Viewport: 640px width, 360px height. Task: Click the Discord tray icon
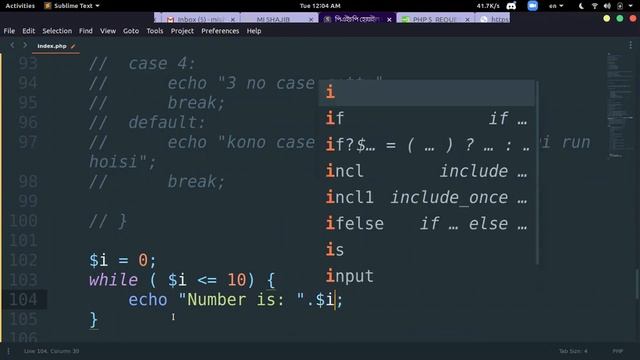click(511, 6)
